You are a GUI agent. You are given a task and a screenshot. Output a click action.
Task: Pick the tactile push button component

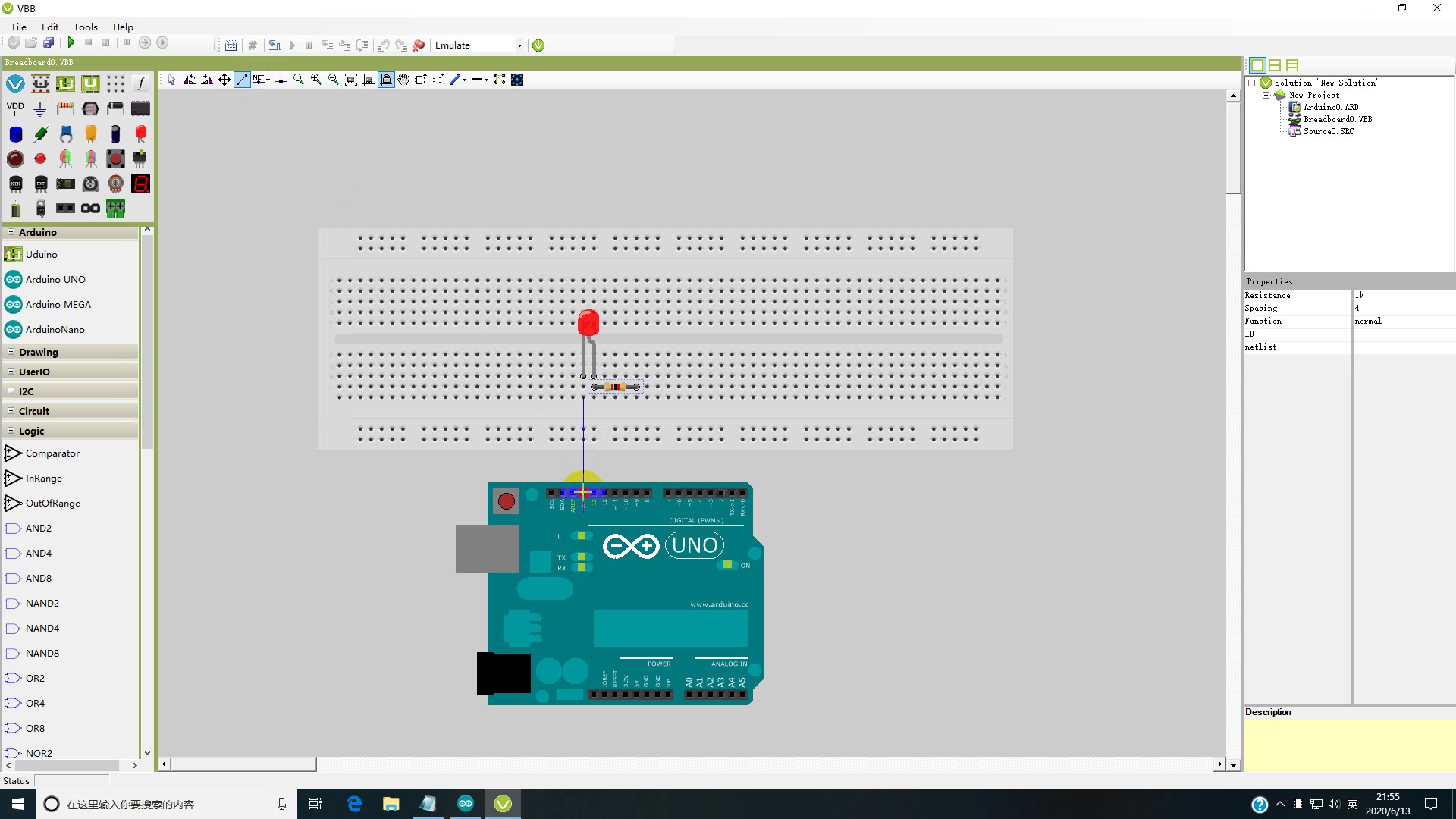click(115, 158)
